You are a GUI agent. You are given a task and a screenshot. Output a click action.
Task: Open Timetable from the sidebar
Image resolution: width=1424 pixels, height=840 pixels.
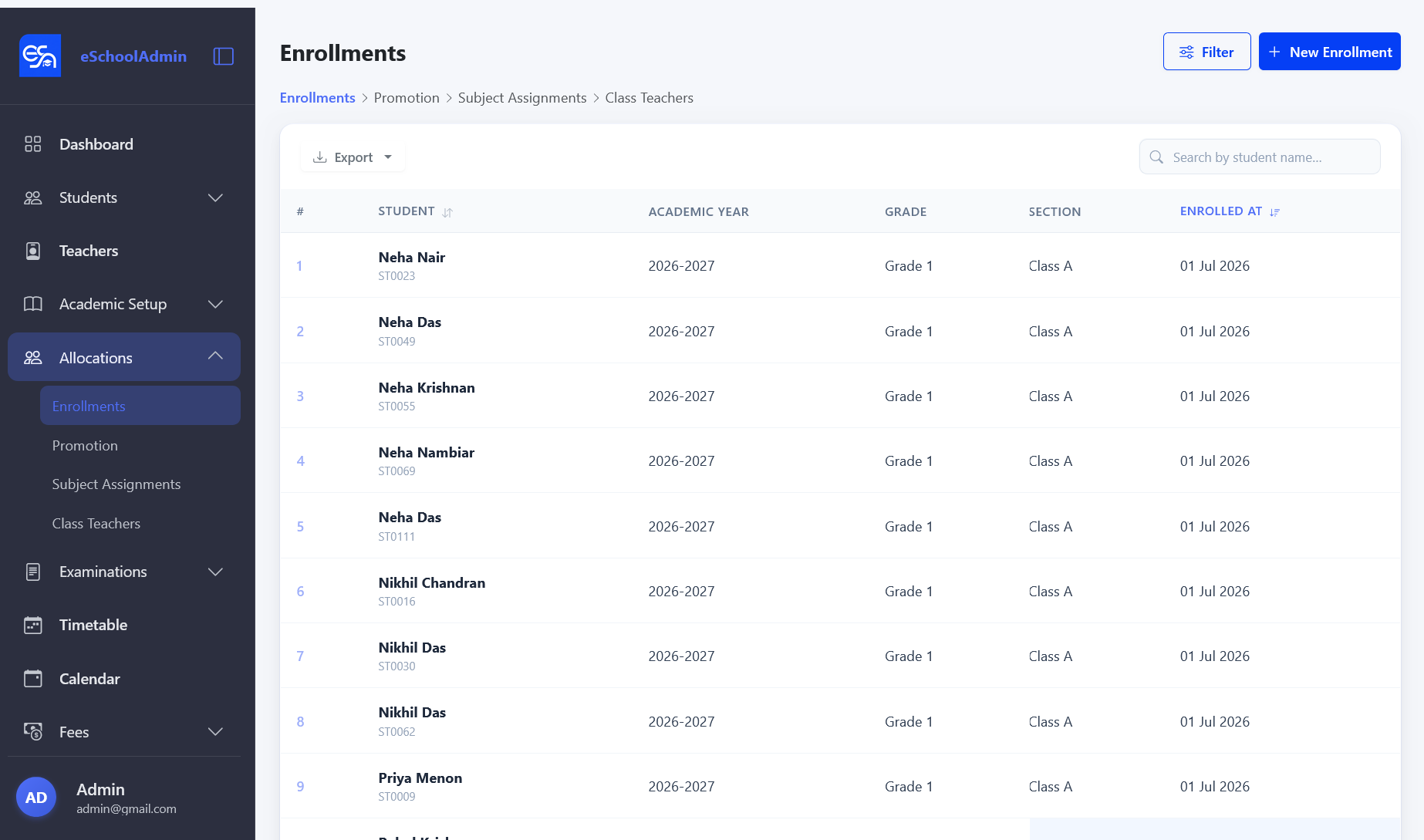coord(93,625)
